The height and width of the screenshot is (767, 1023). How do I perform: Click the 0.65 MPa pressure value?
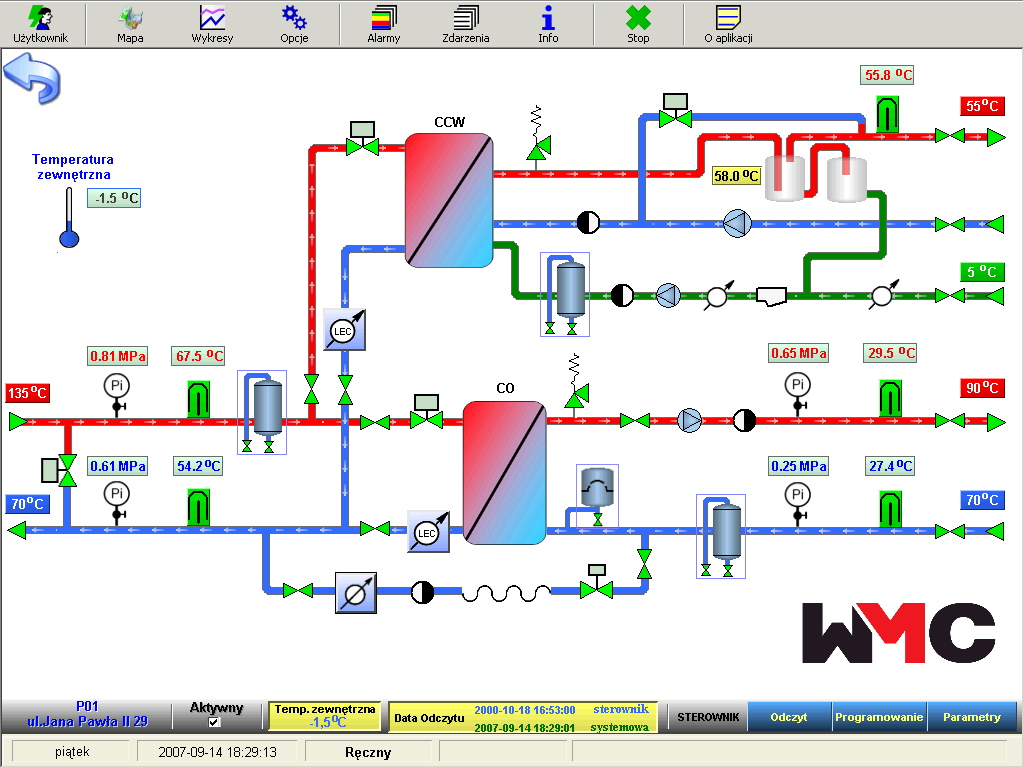pos(799,353)
